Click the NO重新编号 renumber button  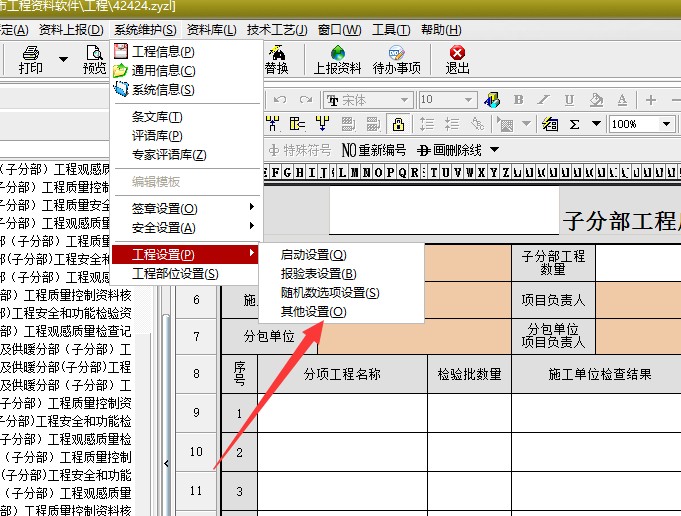point(374,150)
